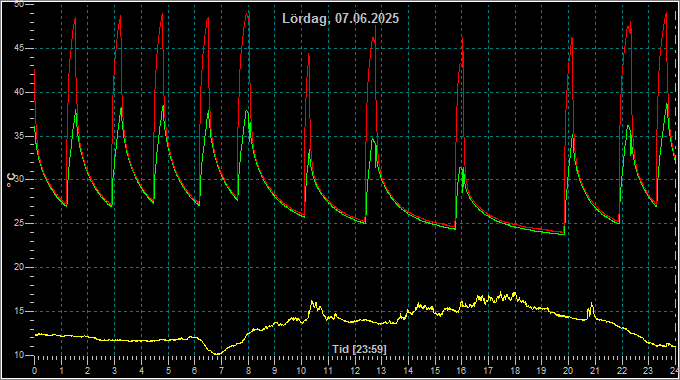Click the 45 value on temperature axis
The image size is (680, 380).
click(x=19, y=49)
